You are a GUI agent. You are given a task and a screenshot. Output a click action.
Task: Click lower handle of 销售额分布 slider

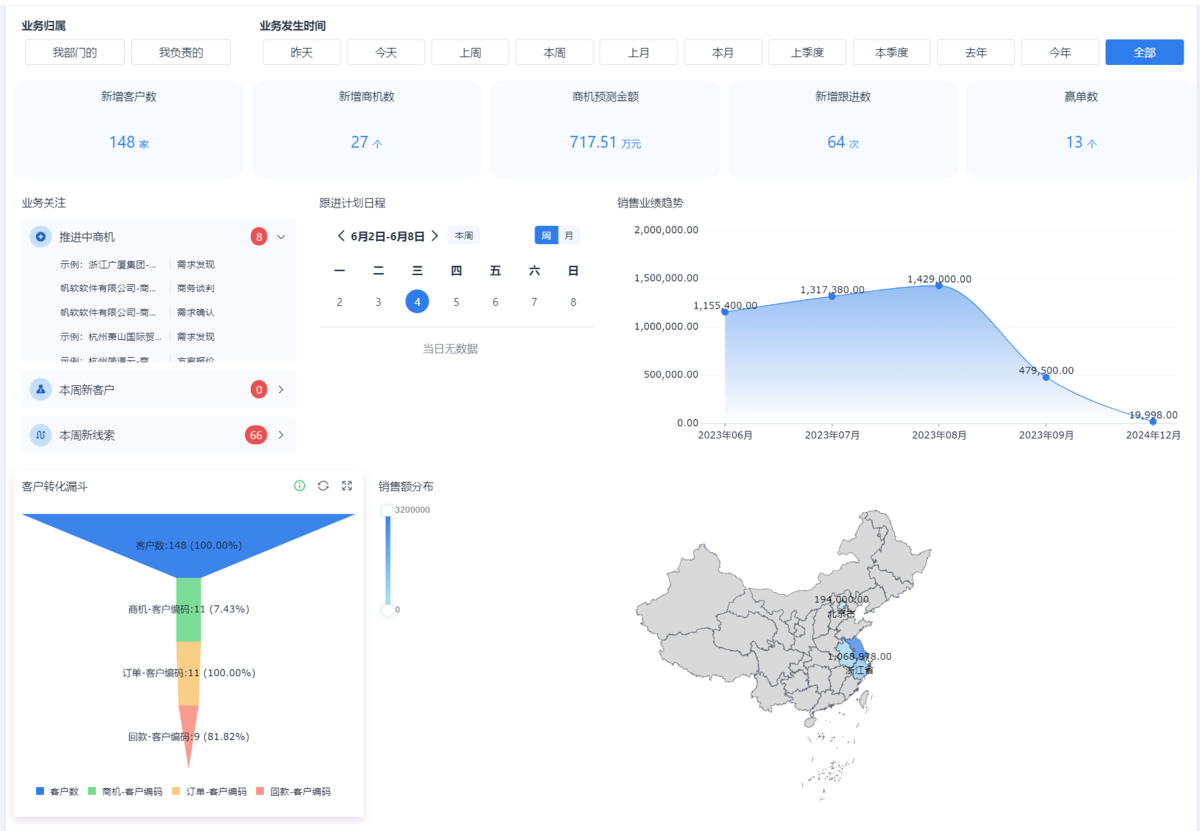pos(387,609)
